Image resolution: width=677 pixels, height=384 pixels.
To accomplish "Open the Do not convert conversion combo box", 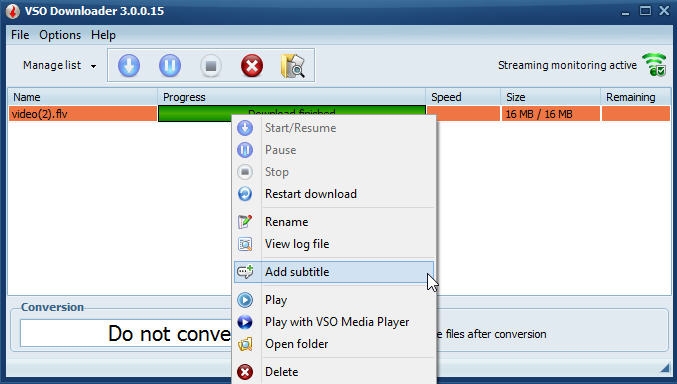I will pyautogui.click(x=125, y=333).
